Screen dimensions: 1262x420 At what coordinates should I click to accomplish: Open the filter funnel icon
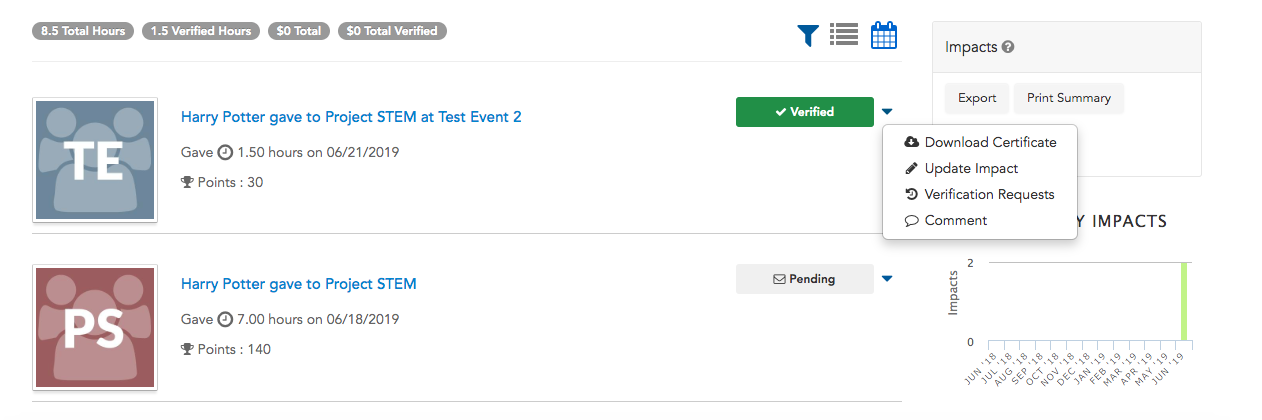808,36
